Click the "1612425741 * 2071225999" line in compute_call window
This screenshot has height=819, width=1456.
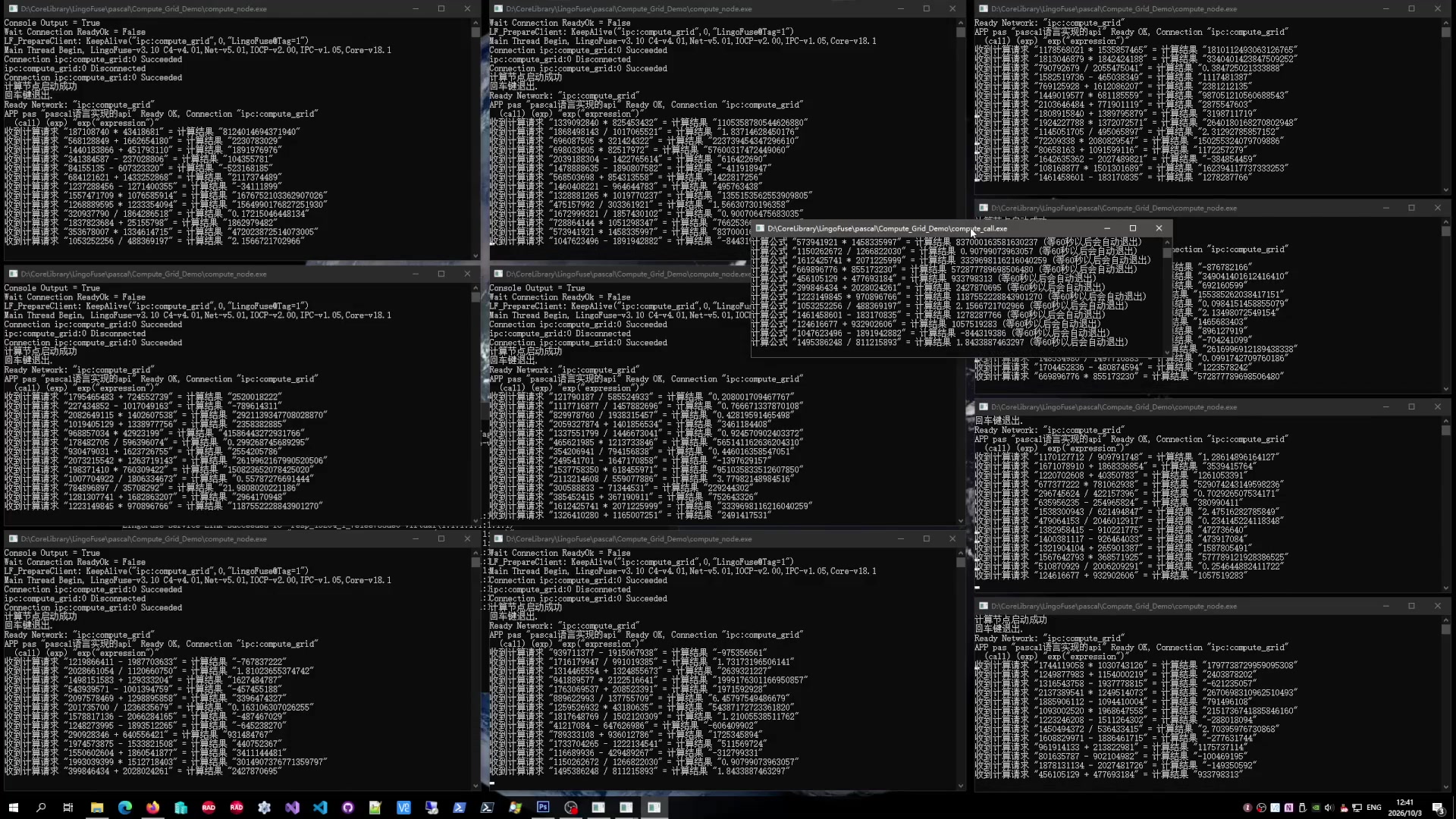tap(951, 260)
